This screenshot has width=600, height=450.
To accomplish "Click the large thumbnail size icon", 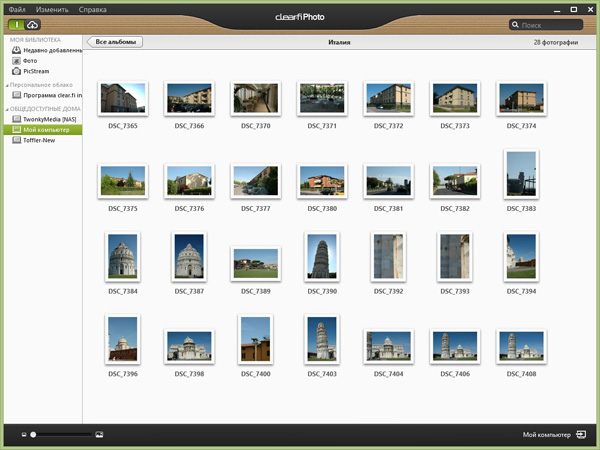I will pos(99,435).
